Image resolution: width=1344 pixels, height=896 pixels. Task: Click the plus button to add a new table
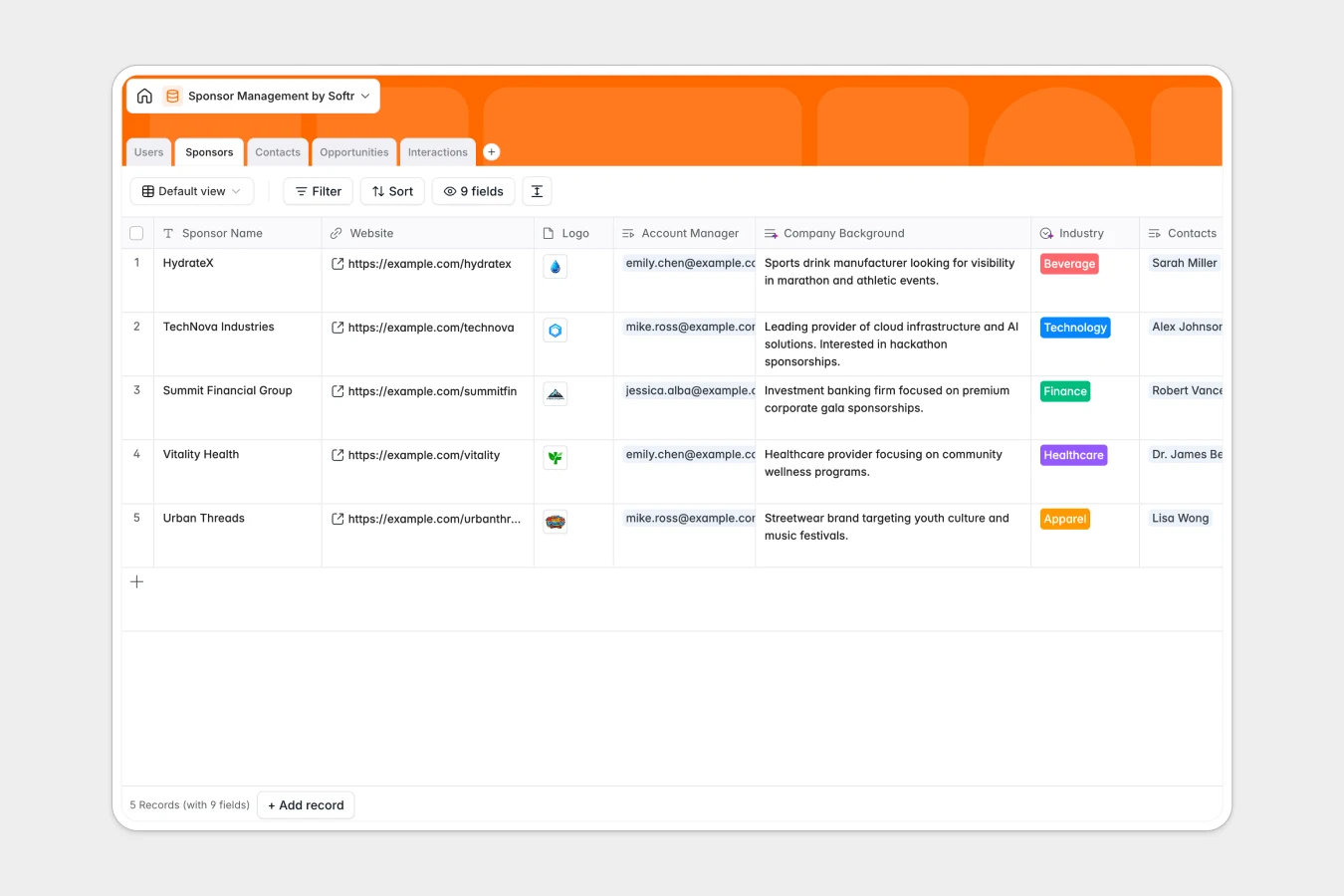491,151
